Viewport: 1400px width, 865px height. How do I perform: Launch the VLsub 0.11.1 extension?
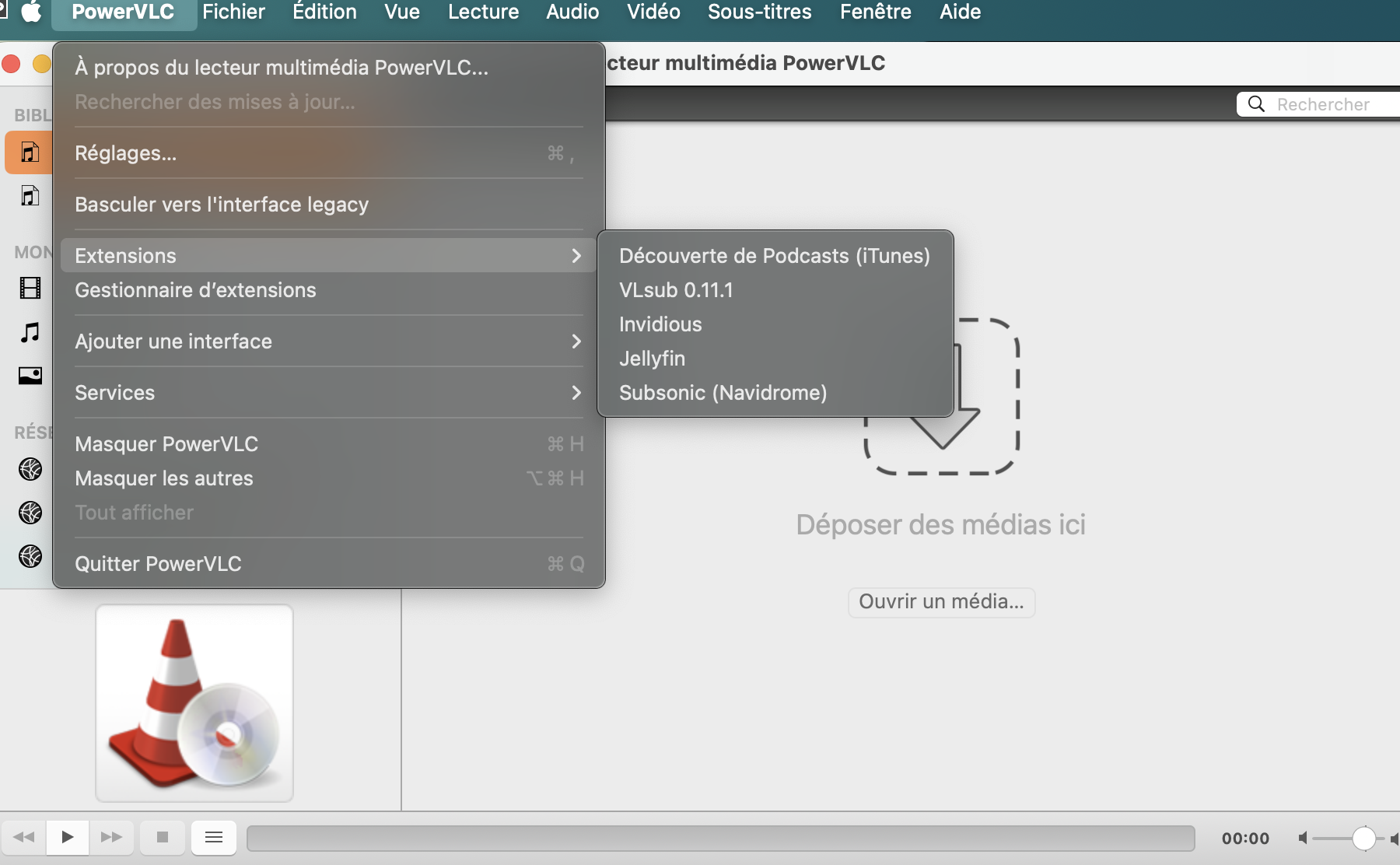pos(775,290)
